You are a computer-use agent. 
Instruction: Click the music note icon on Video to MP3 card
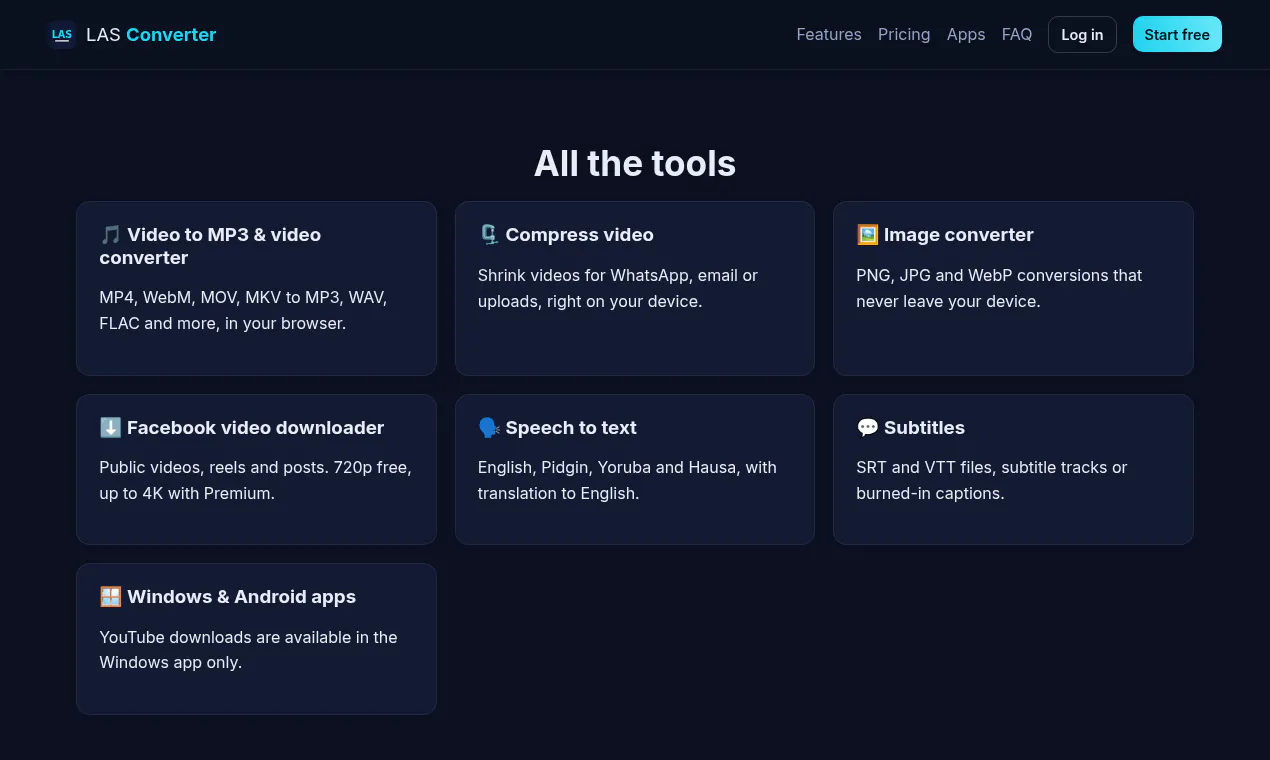click(x=110, y=235)
